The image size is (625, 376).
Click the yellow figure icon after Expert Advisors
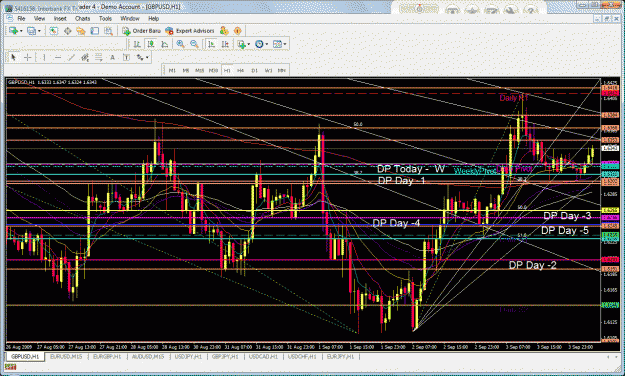tap(224, 31)
